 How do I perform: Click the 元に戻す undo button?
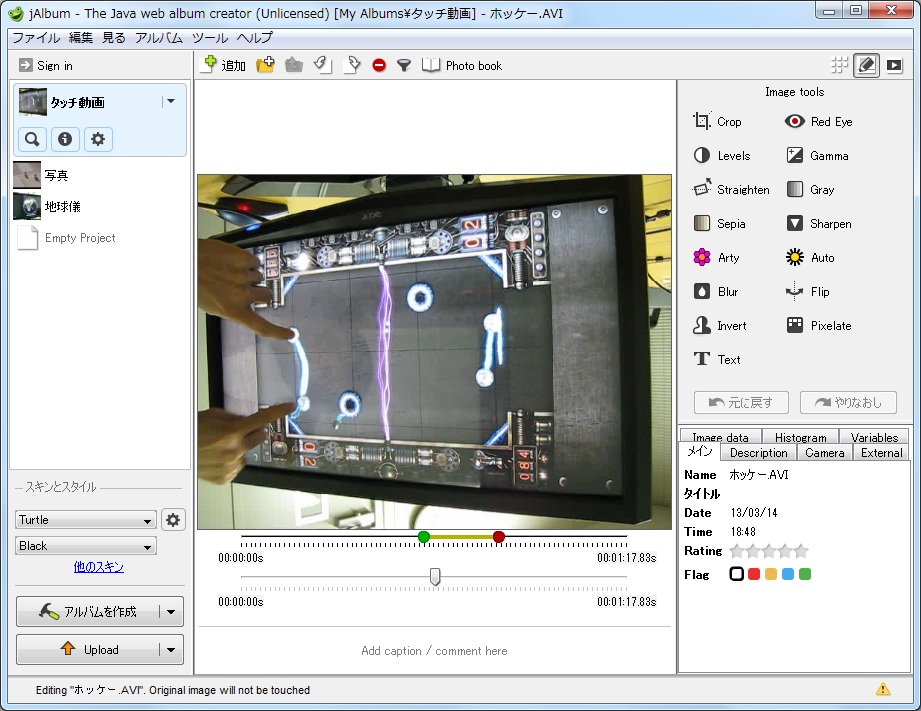(741, 403)
